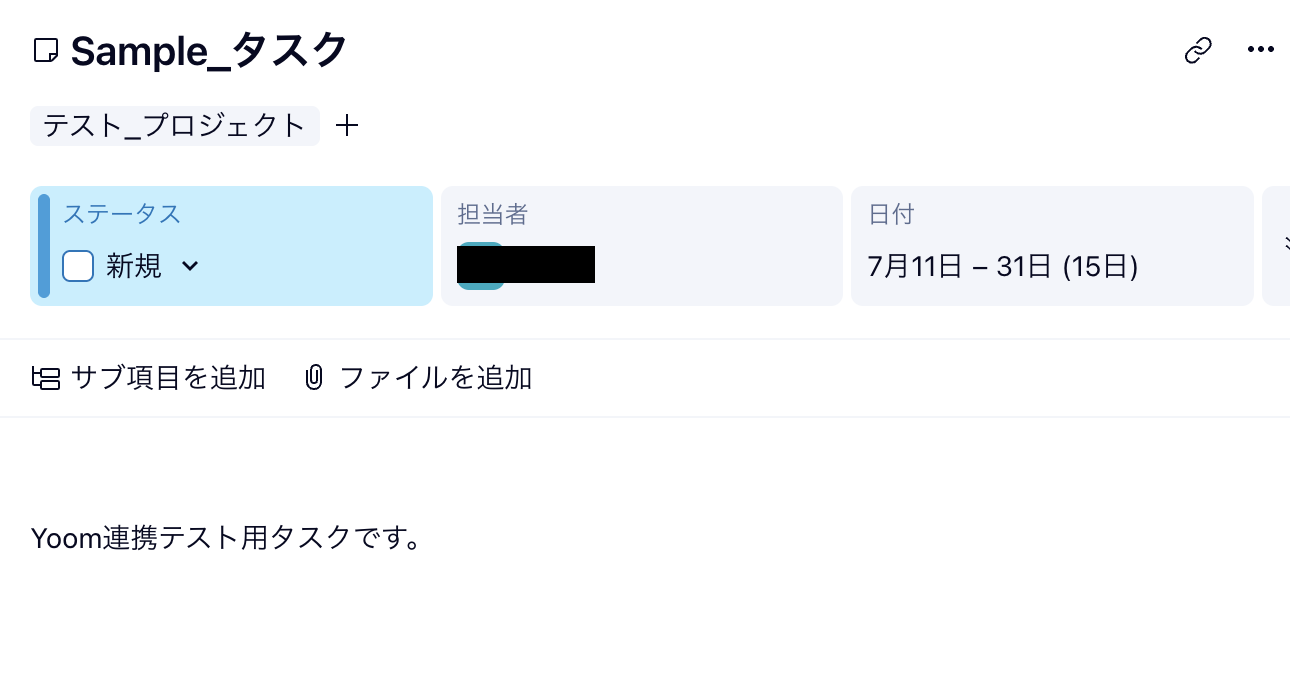The image size is (1290, 678).
Task: Click the Yoom連携テスト用タスクです description text
Action: [x=226, y=538]
